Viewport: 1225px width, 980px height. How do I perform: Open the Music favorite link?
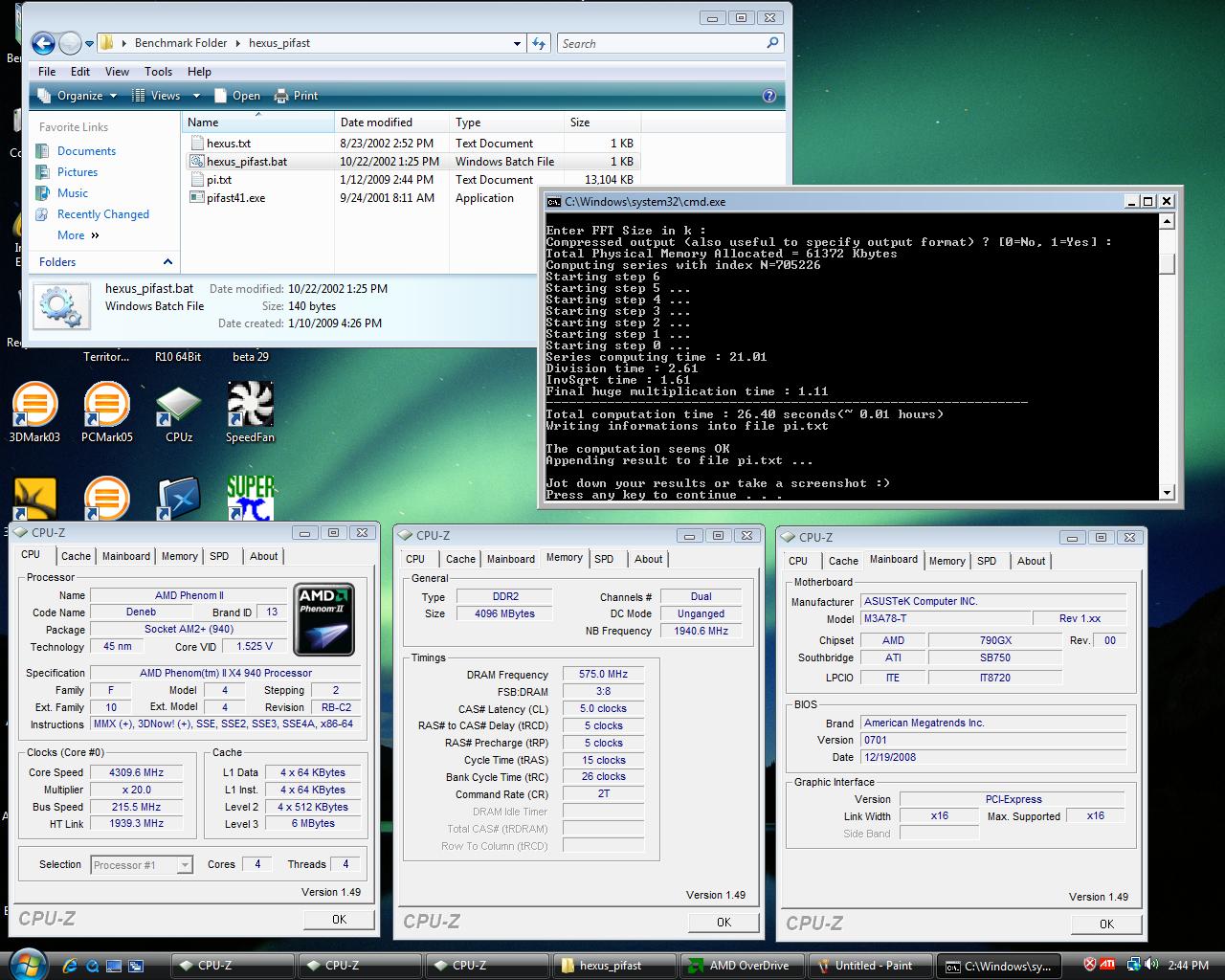[x=73, y=193]
